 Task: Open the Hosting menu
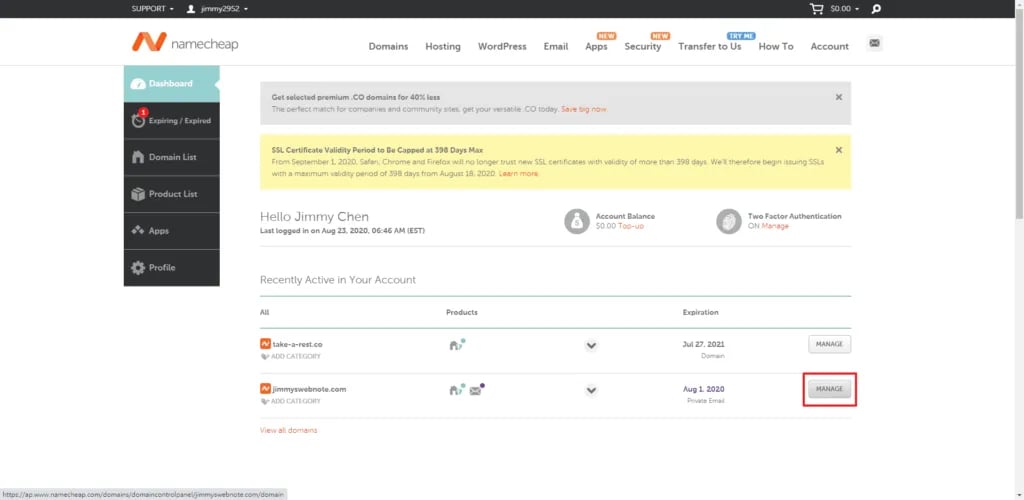tap(443, 46)
